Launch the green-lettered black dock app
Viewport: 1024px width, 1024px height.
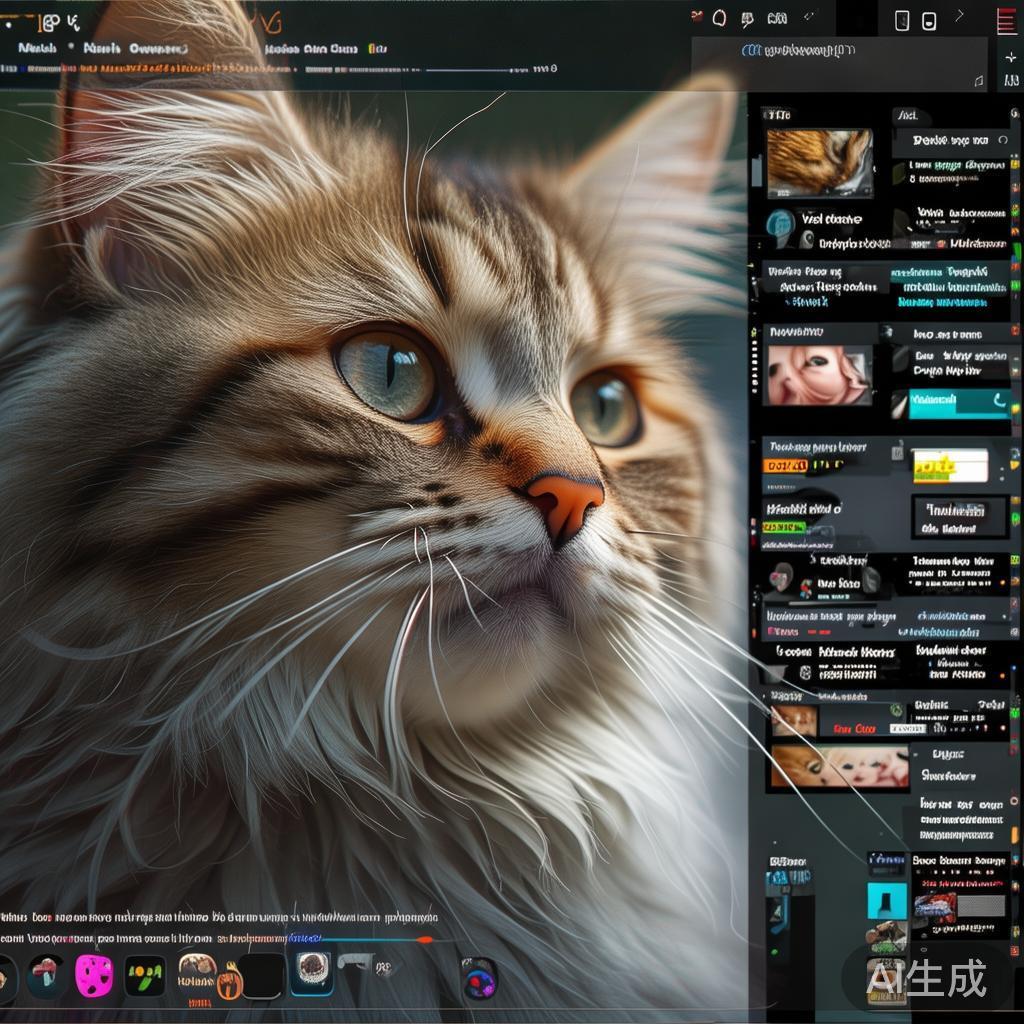[145, 976]
